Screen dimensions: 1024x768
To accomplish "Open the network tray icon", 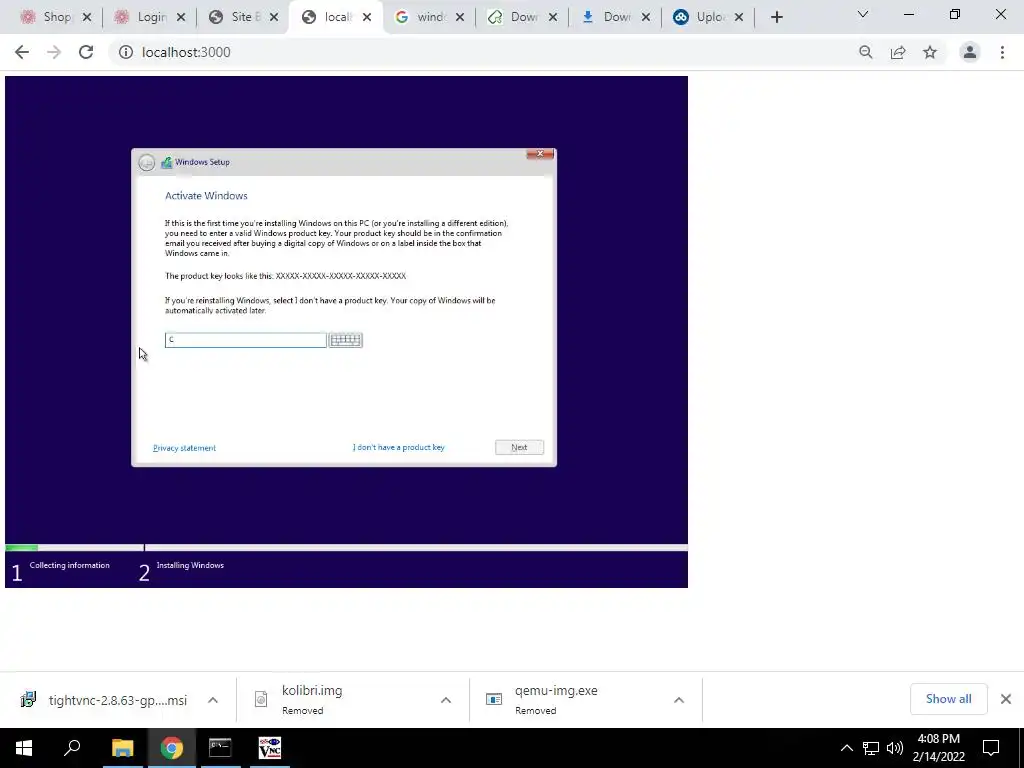I will 871,748.
